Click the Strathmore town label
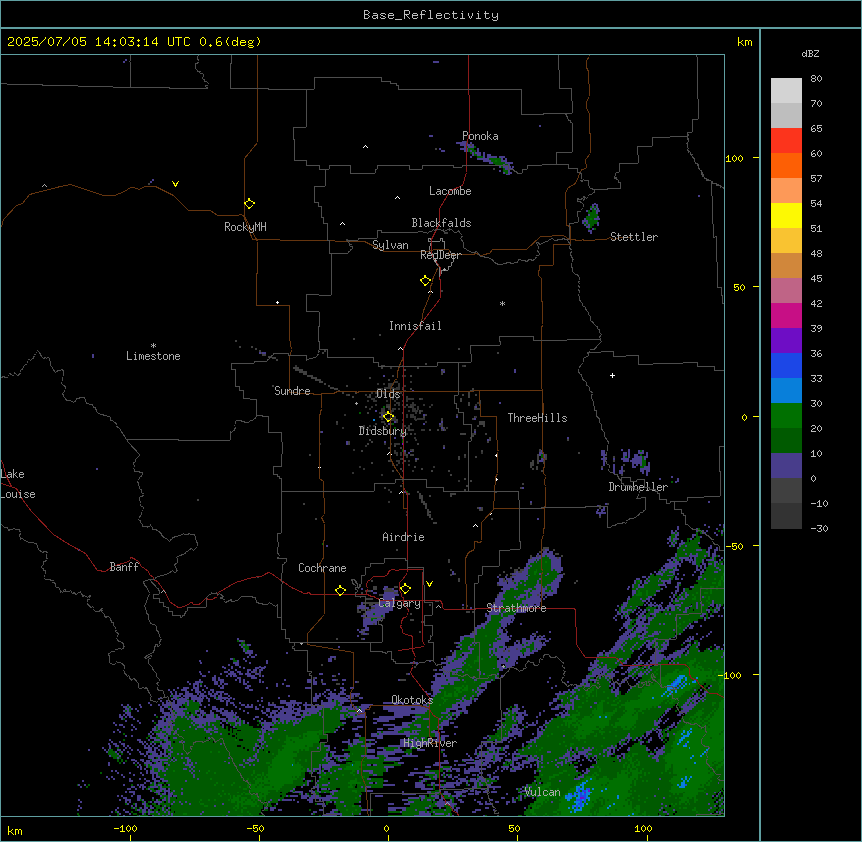The height and width of the screenshot is (842, 862). [x=516, y=608]
